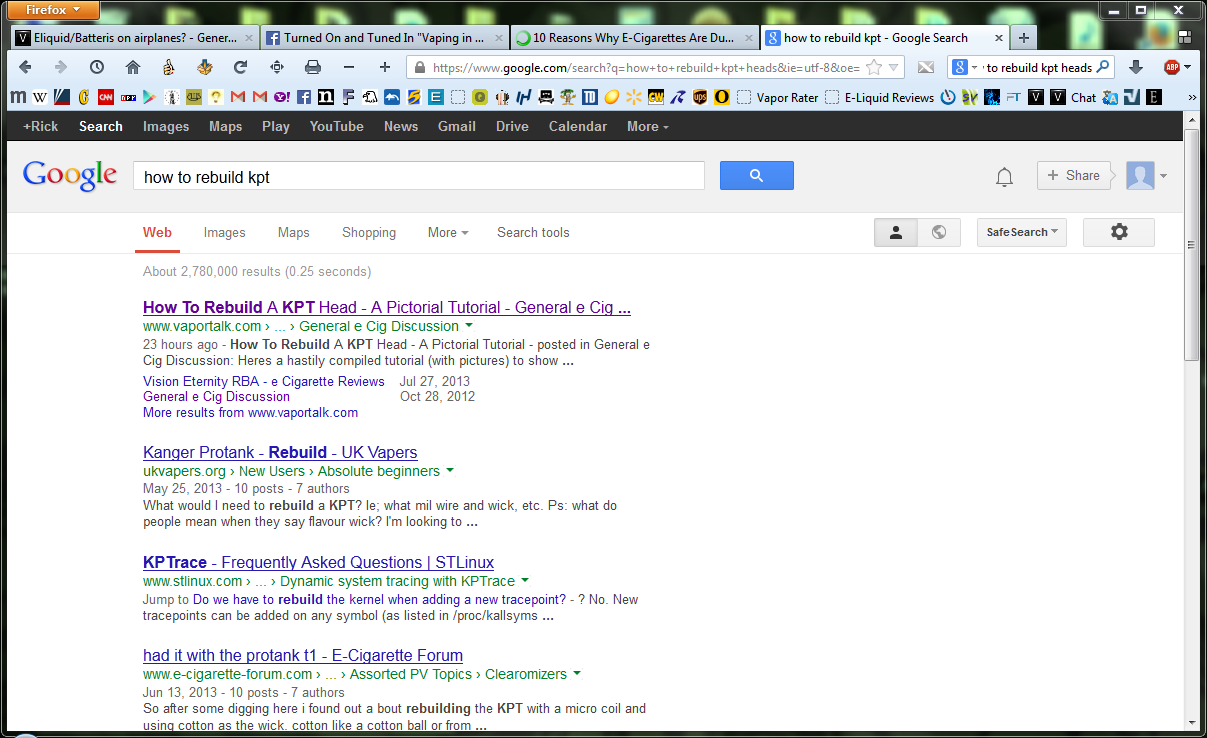Viewport: 1207px width, 738px height.
Task: Bookmark this page with the star icon
Action: [x=873, y=67]
